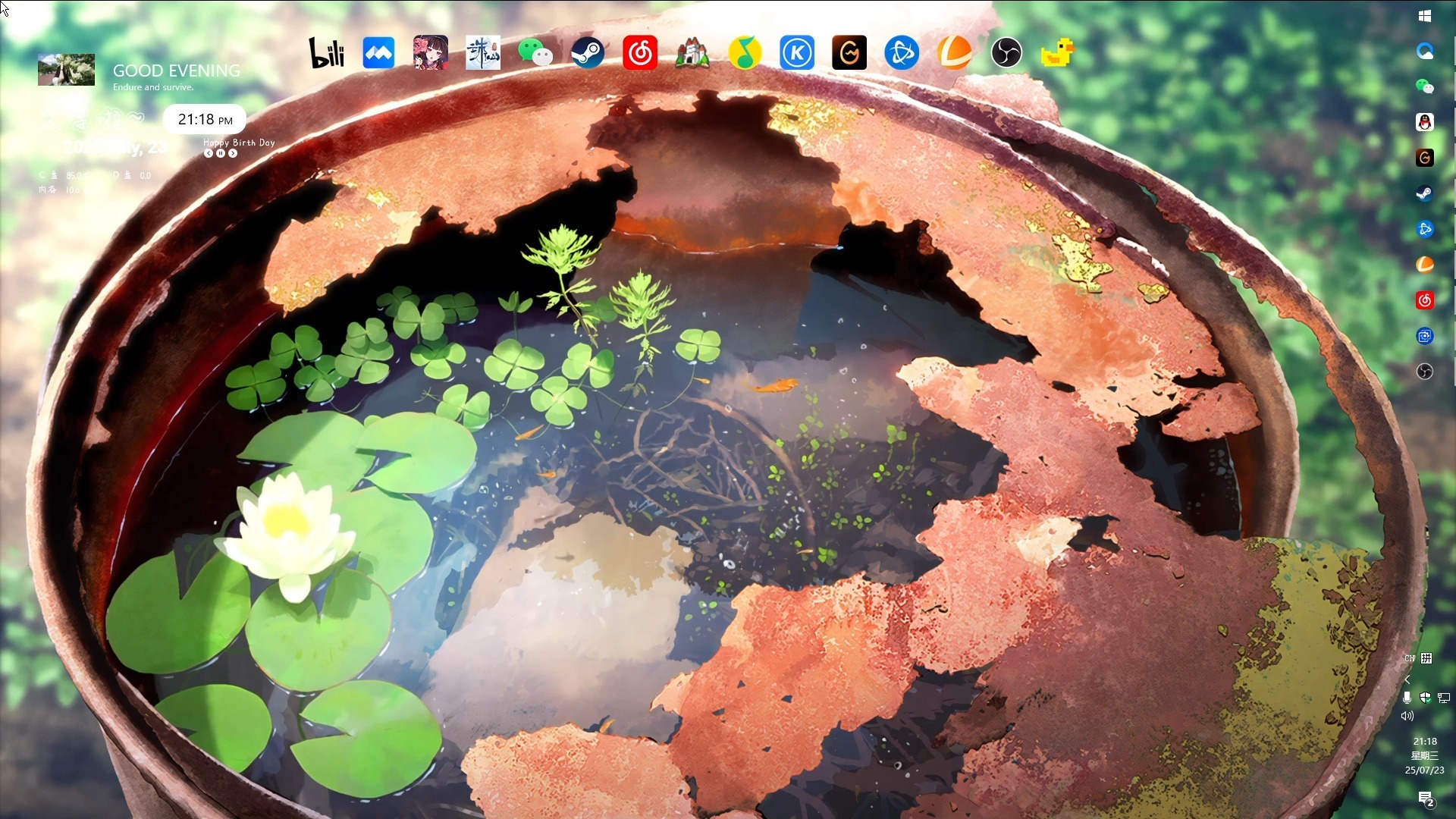Expand the hidden tray icons chevron
Screen dimensions: 1456x819
1407,679
